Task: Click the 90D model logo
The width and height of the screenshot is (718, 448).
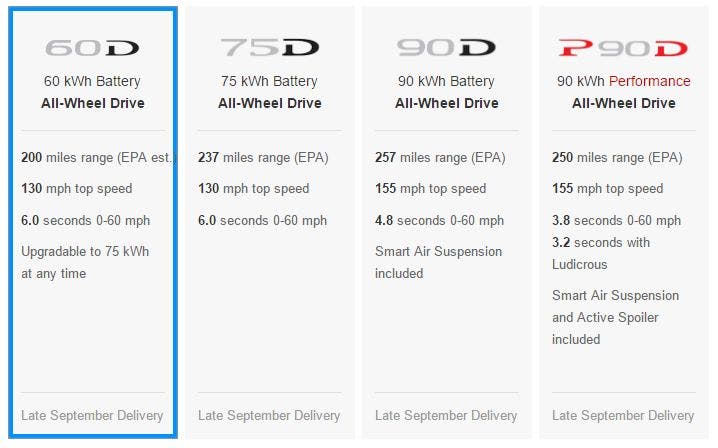Action: coord(446,48)
